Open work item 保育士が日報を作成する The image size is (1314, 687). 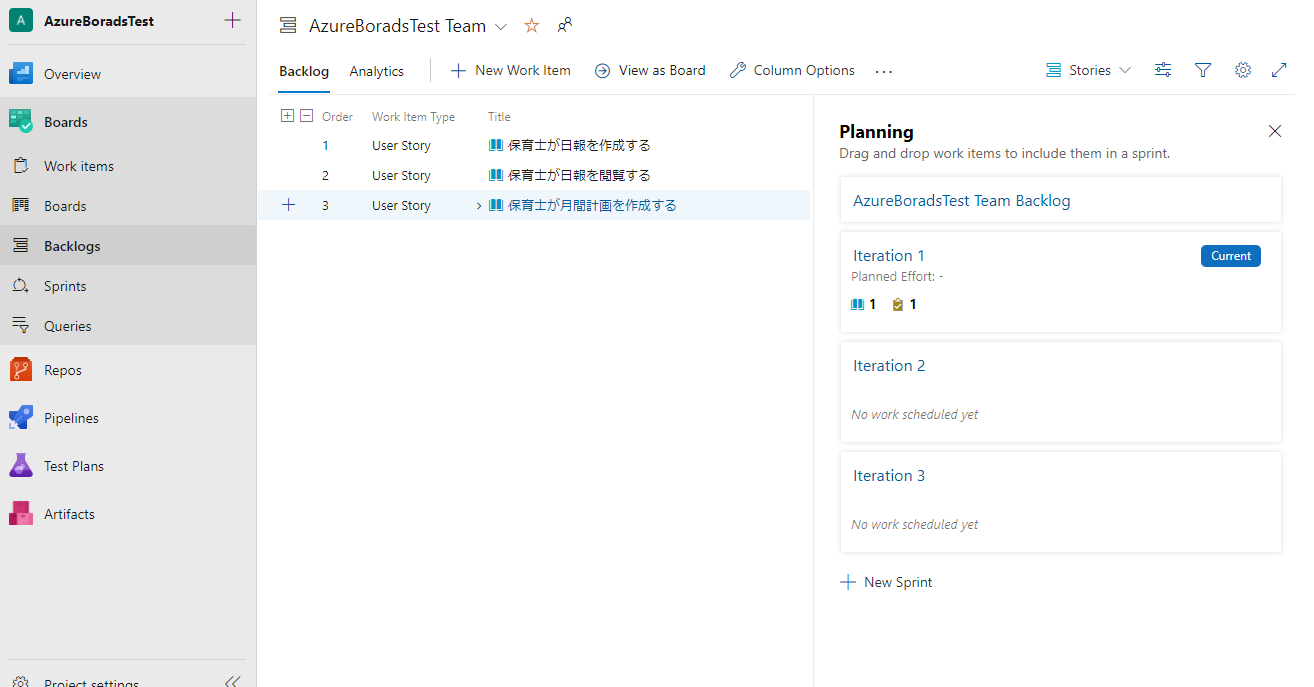coord(579,146)
